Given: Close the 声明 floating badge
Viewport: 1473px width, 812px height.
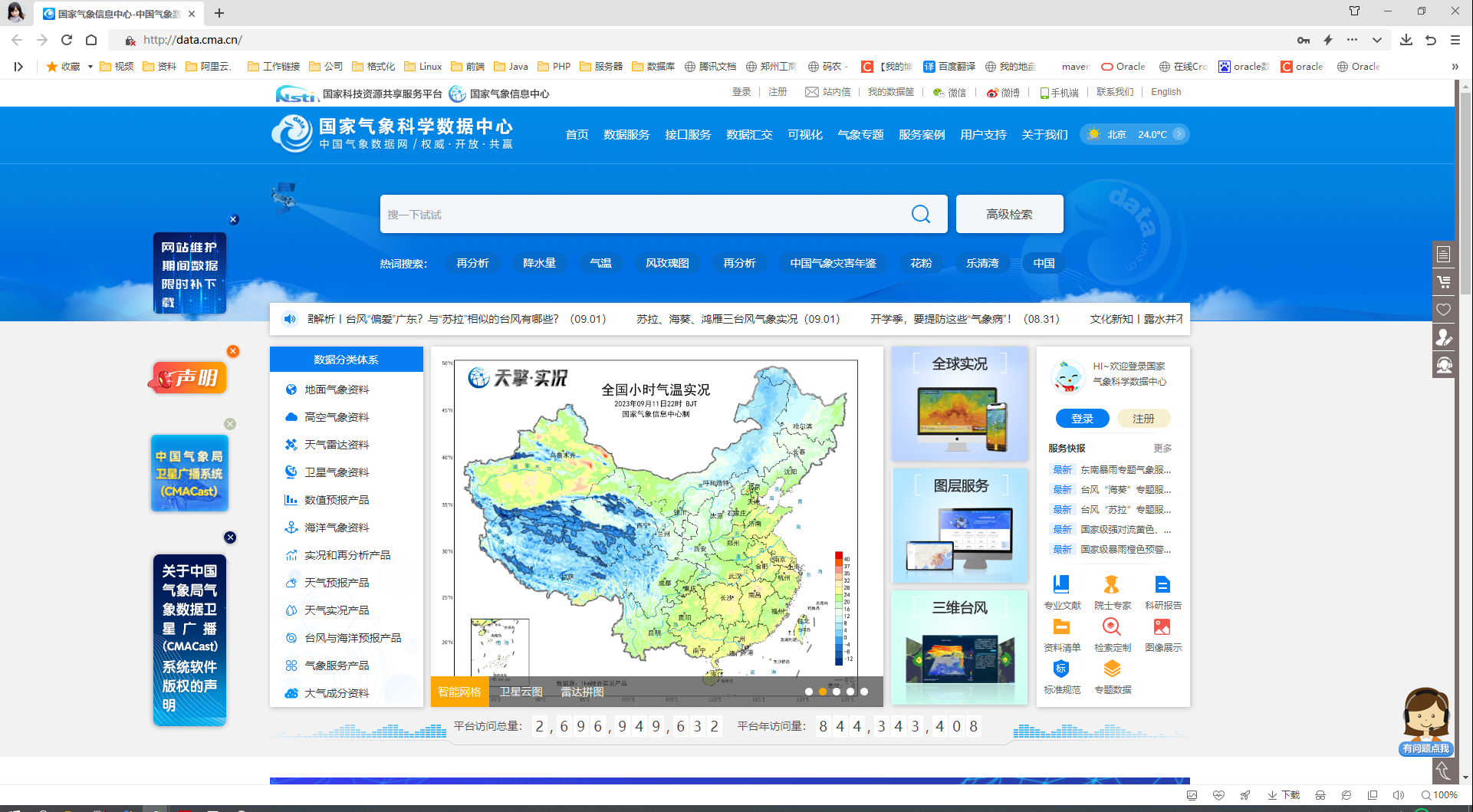Looking at the screenshot, I should pos(233,351).
